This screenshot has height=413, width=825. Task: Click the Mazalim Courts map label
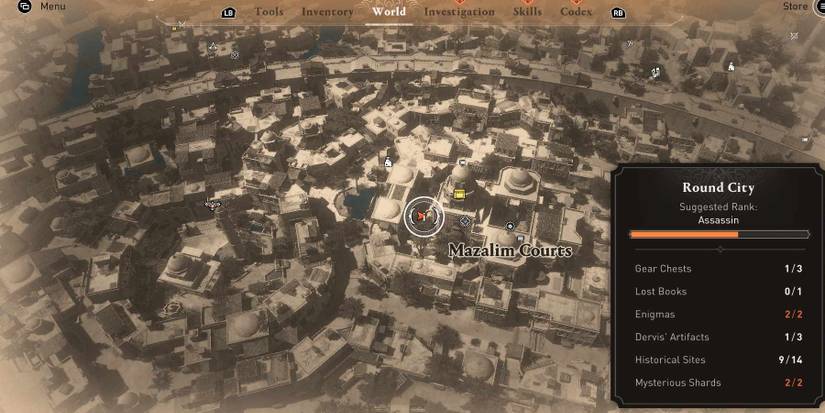pyautogui.click(x=510, y=251)
